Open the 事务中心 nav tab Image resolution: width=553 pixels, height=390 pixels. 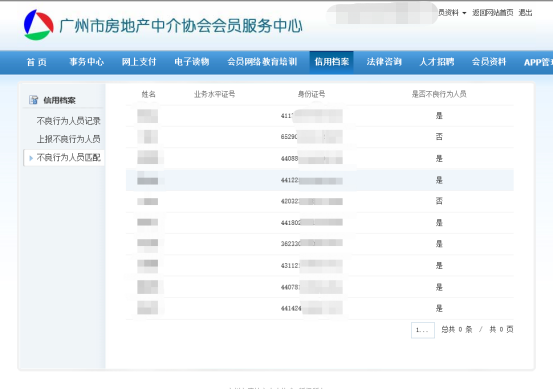86,62
